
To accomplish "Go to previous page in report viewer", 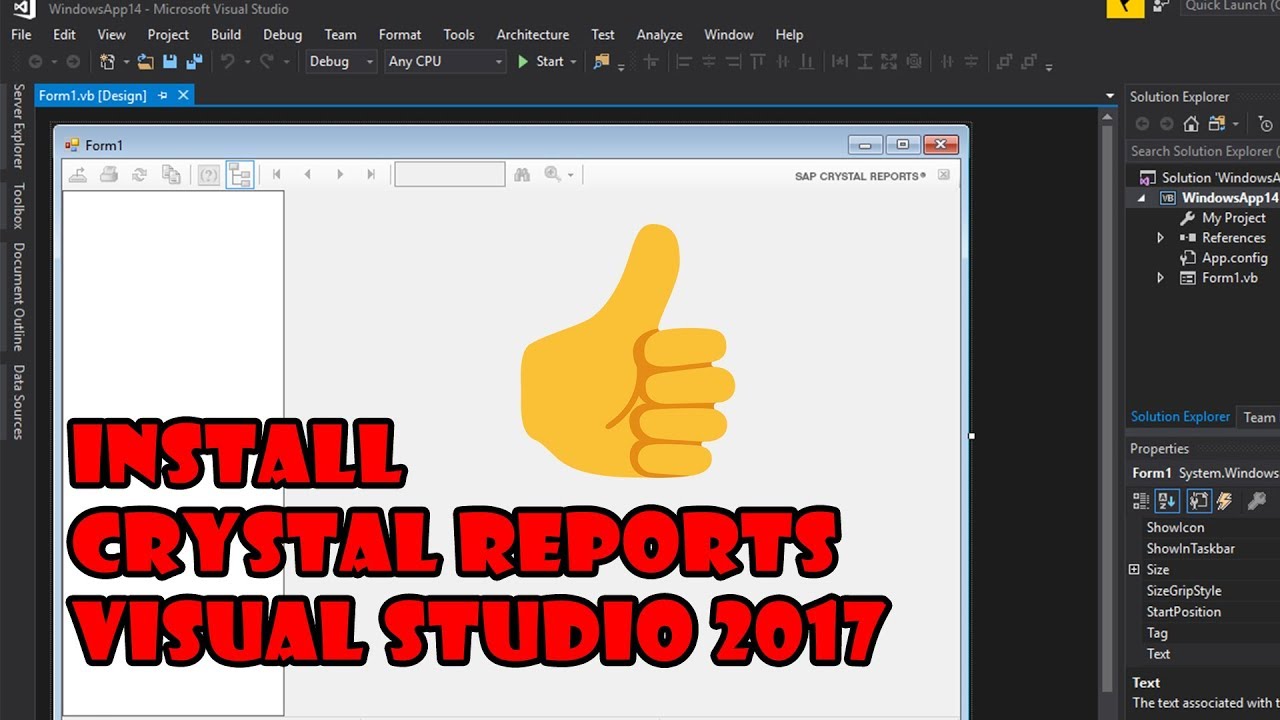I will [x=308, y=175].
